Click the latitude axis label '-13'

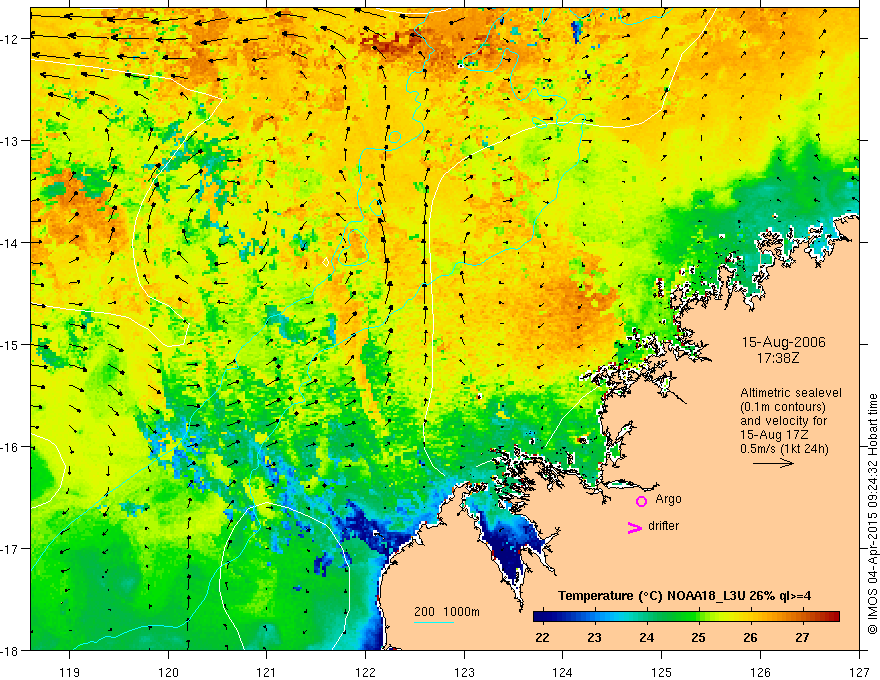tap(11, 141)
